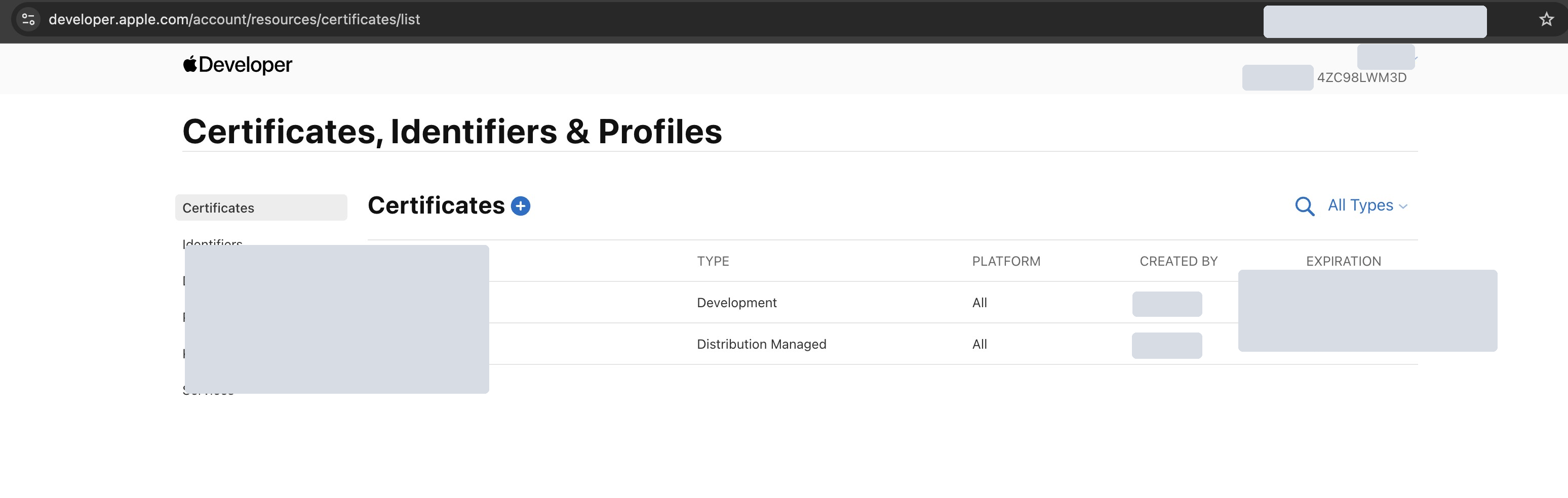Click the team ID 4ZC98LWM3D
Viewport: 1568px width, 498px height.
click(1362, 78)
